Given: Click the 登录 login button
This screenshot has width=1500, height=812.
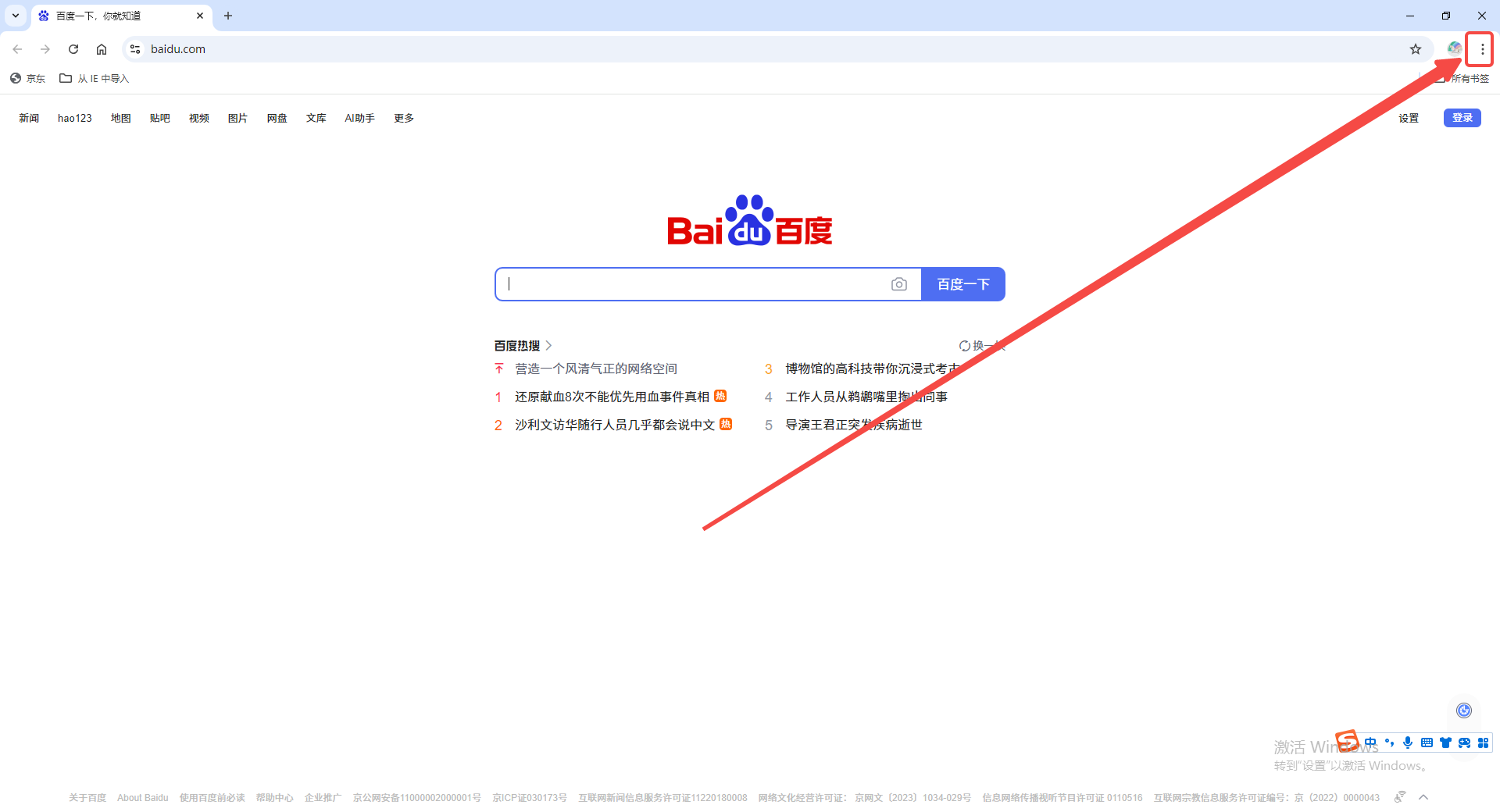Looking at the screenshot, I should (x=1462, y=118).
